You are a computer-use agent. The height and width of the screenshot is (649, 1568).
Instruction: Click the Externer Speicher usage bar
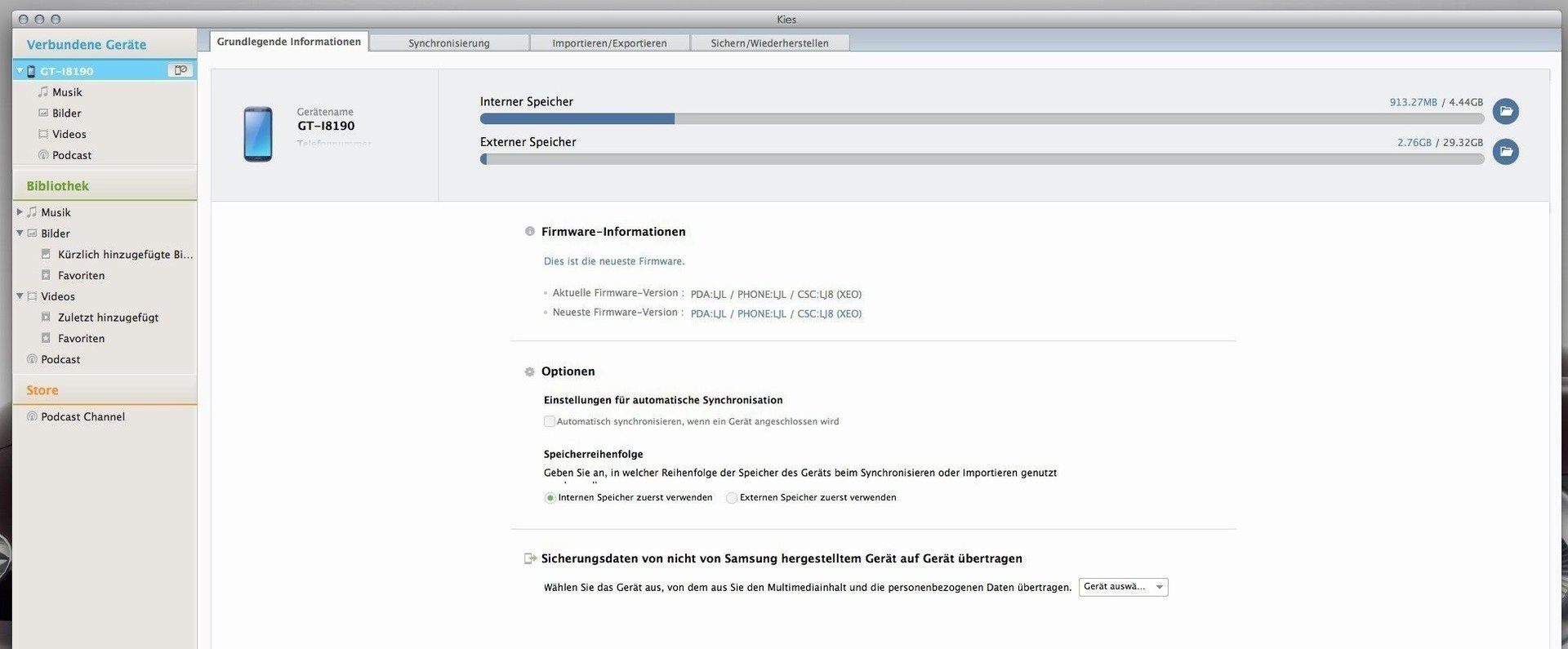982,159
